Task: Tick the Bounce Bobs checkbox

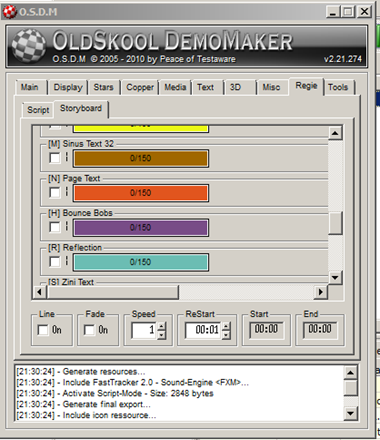Action: tap(55, 227)
